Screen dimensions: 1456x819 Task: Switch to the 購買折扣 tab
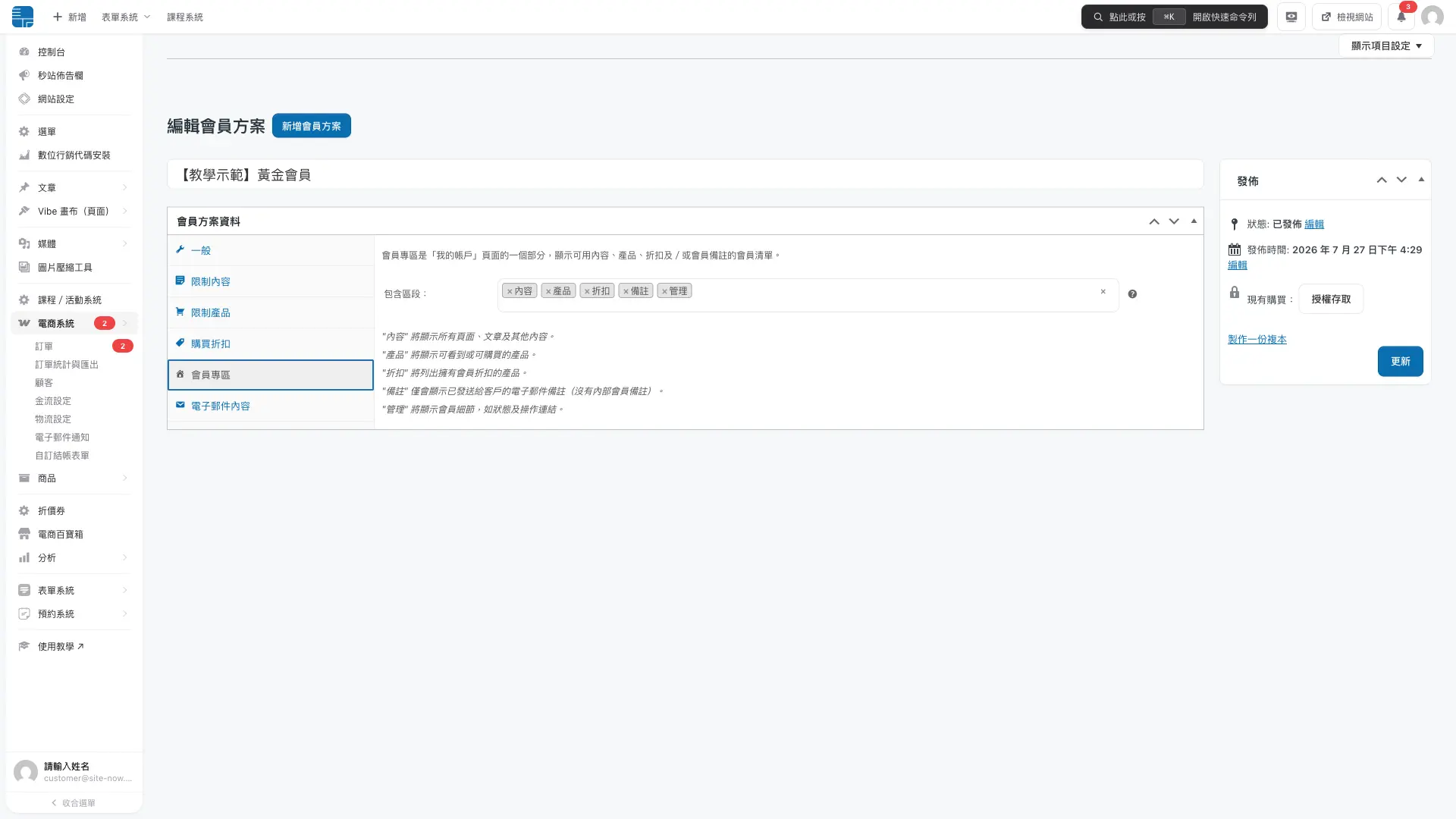click(x=271, y=344)
